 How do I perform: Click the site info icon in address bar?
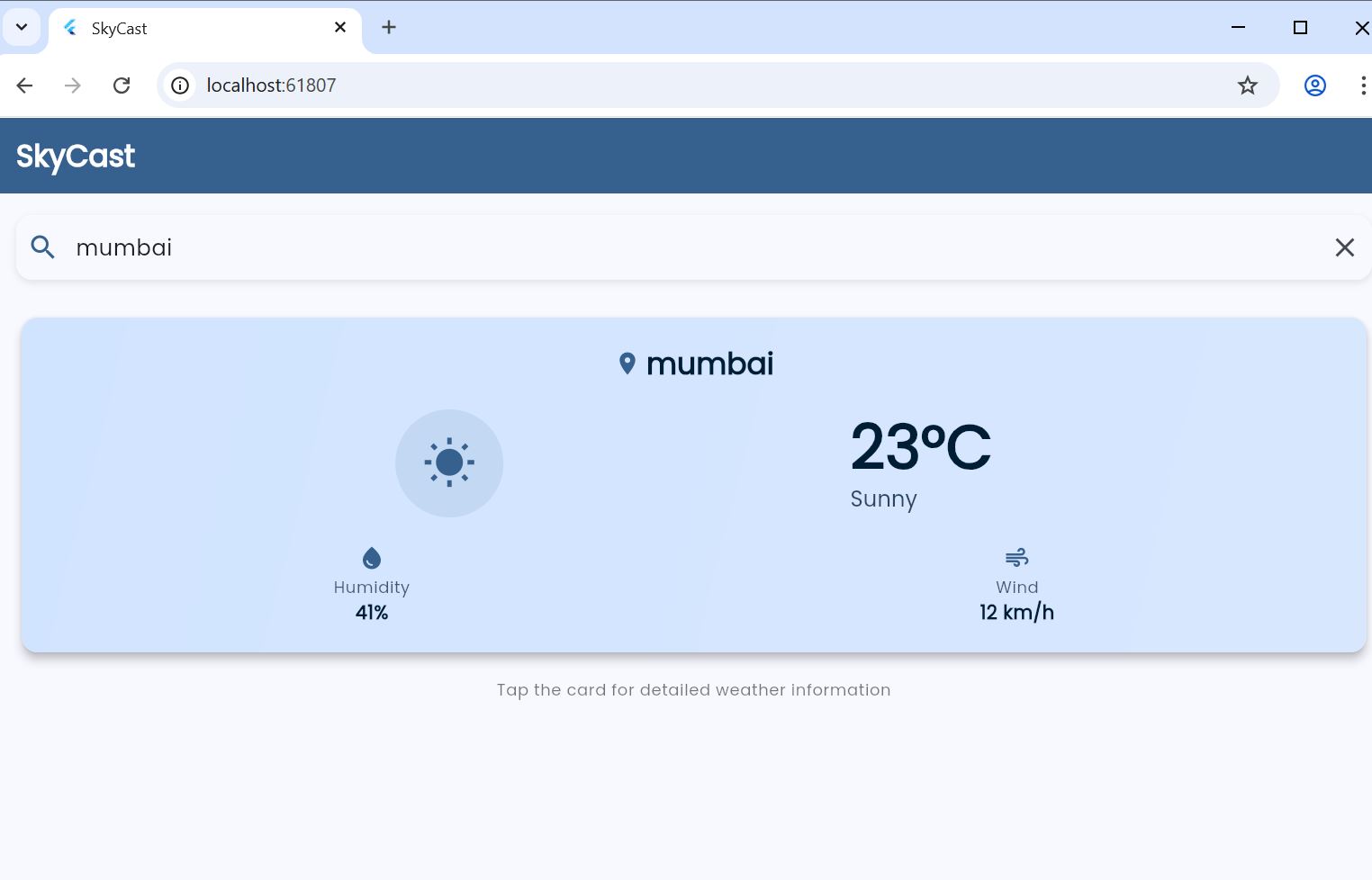point(180,85)
